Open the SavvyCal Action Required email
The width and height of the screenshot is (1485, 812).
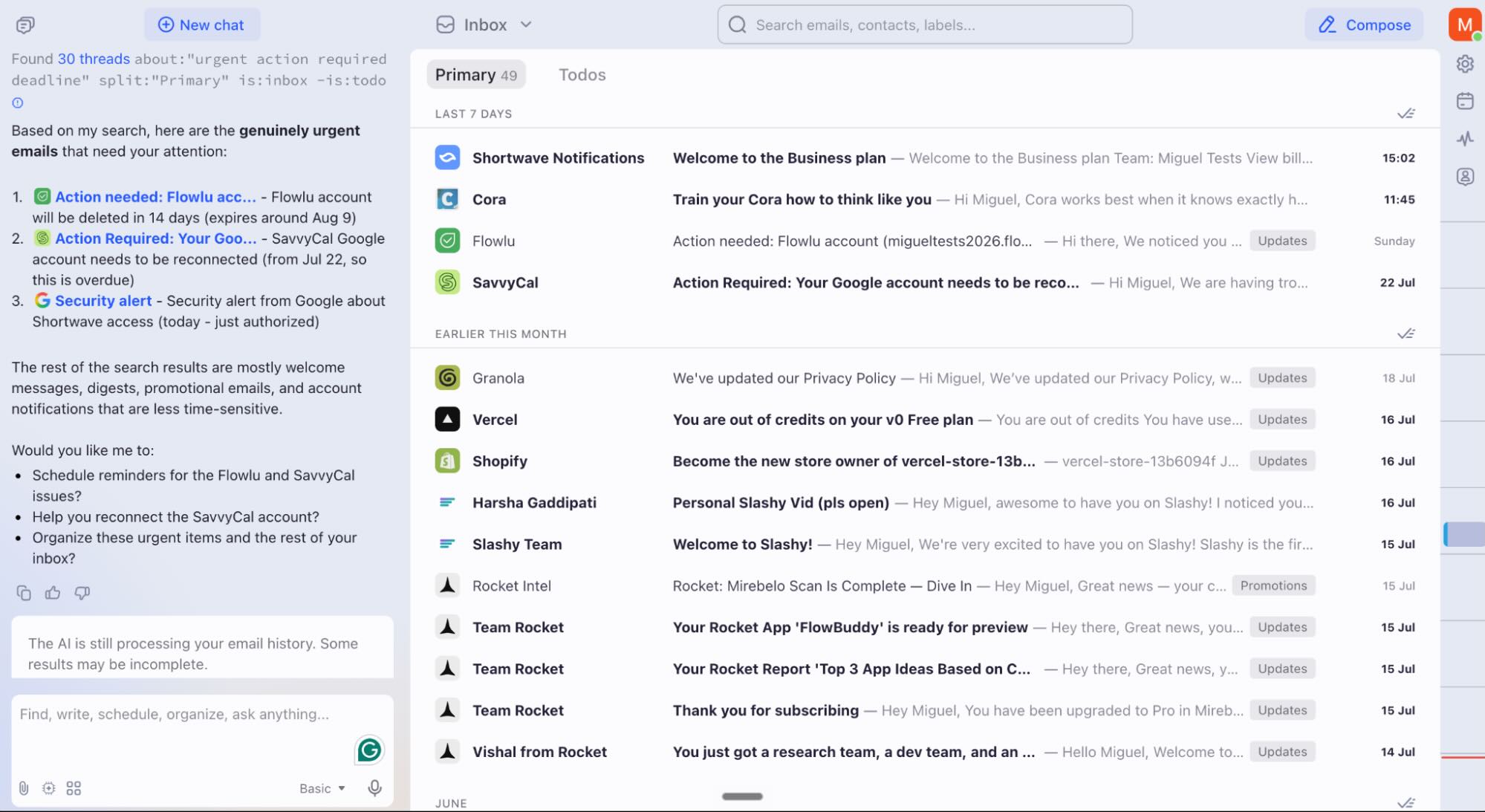(925, 283)
